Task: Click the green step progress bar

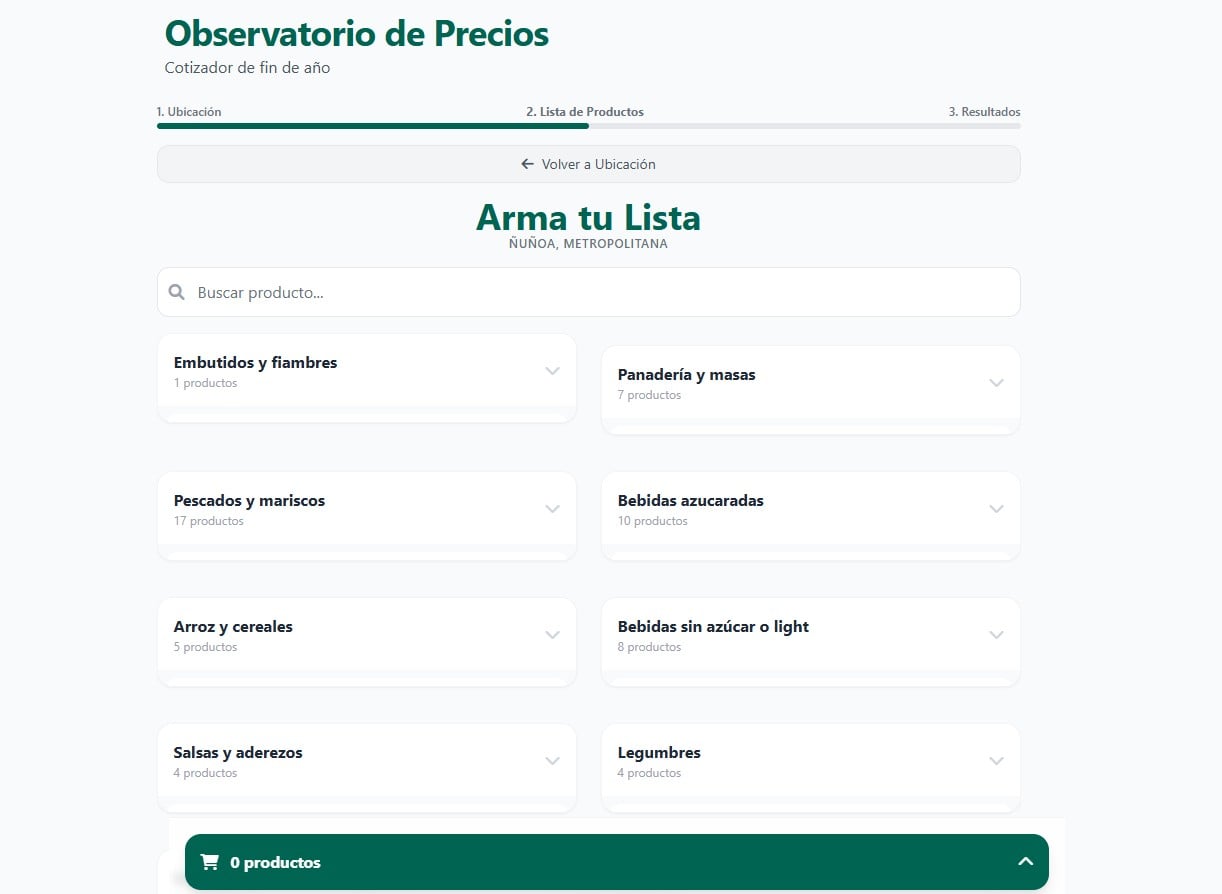Action: pyautogui.click(x=372, y=126)
